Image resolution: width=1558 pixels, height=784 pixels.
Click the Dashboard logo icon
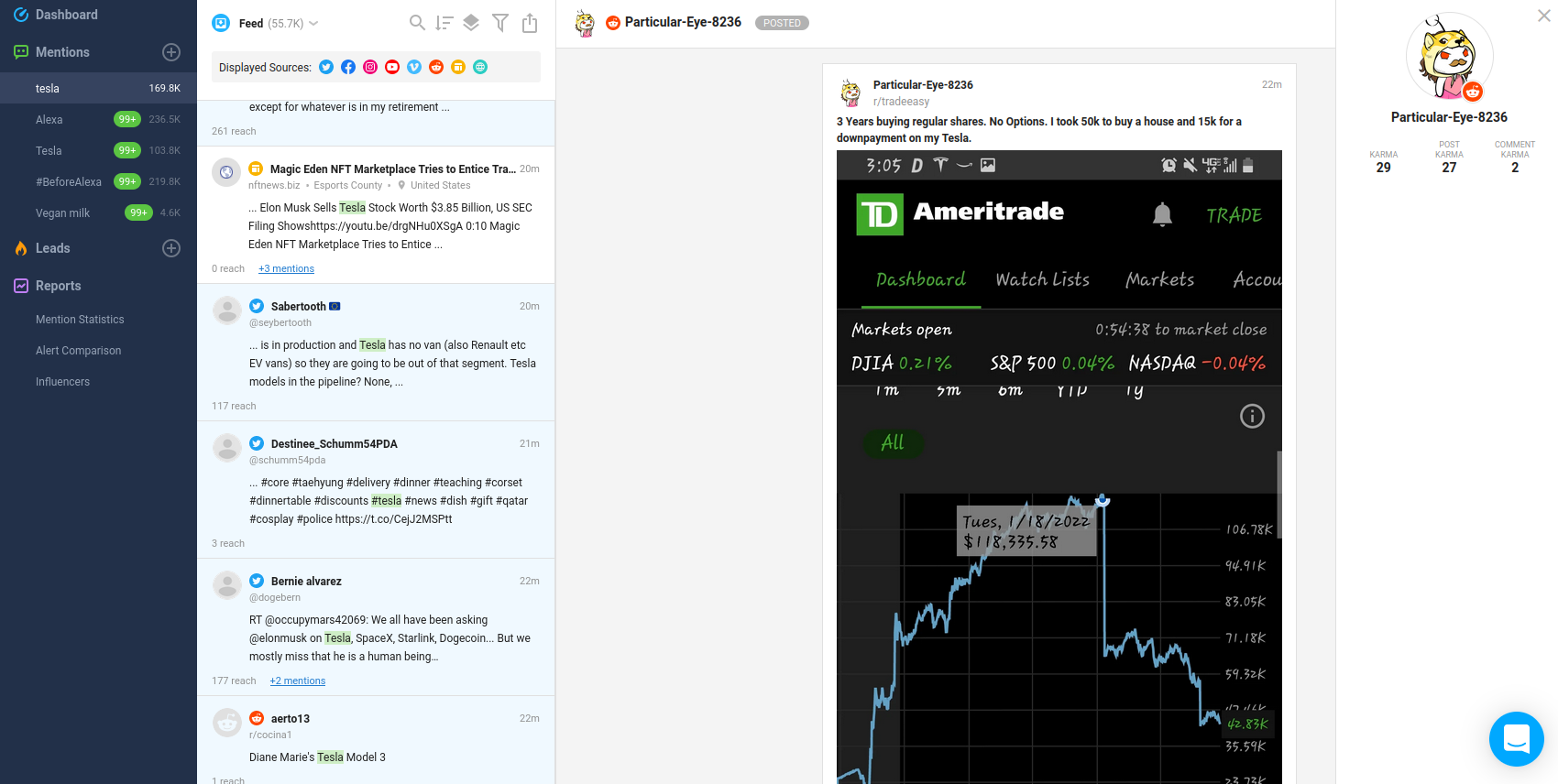coord(20,15)
